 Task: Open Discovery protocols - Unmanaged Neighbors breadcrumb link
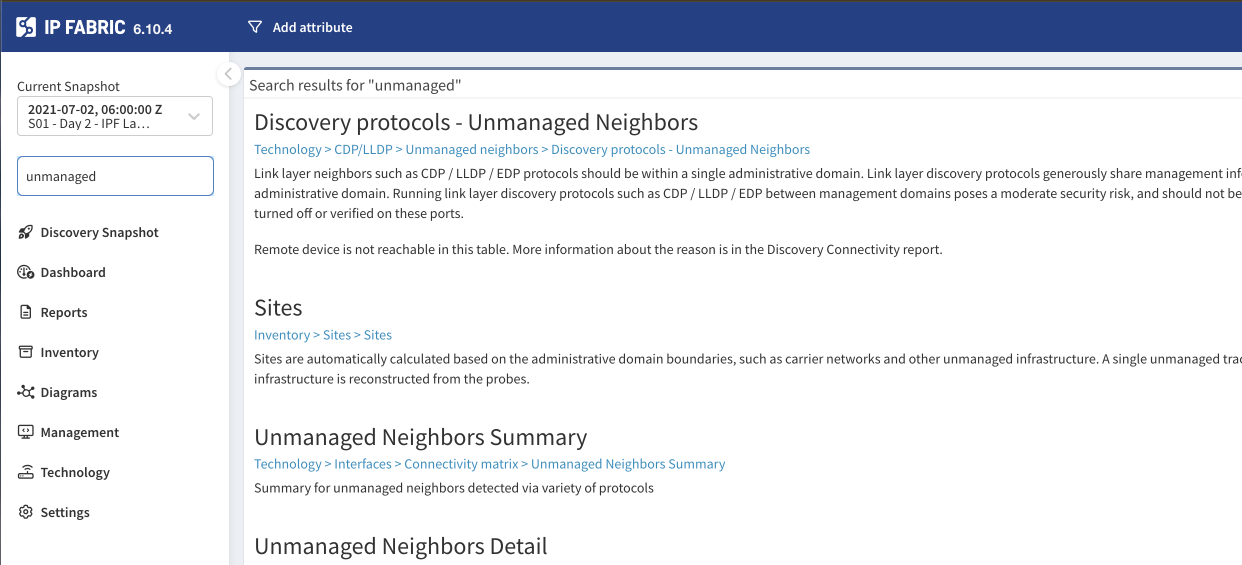[680, 149]
